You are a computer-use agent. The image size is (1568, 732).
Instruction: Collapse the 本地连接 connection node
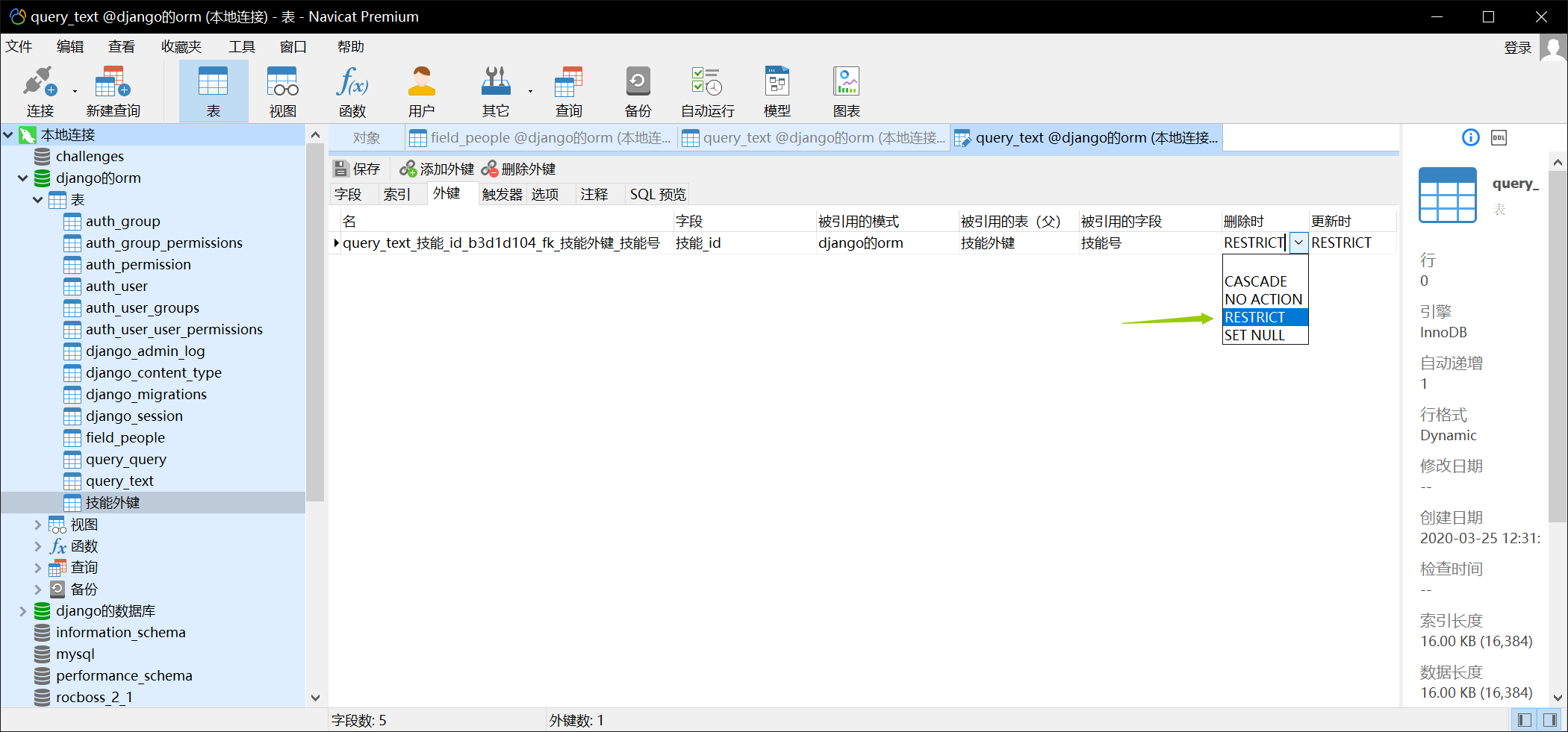coord(8,135)
